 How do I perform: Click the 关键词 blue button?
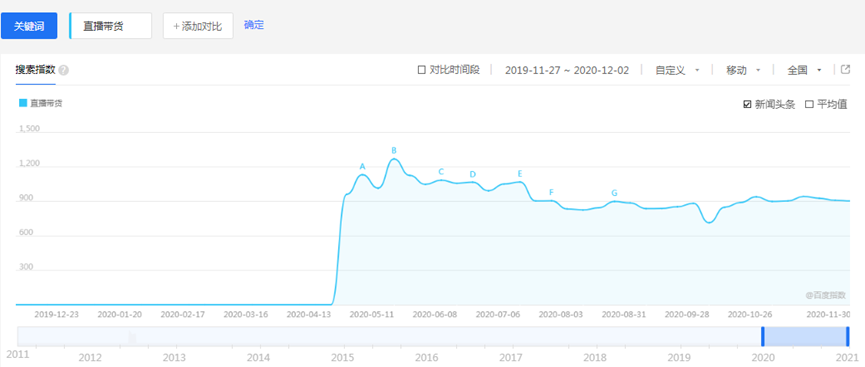click(x=29, y=26)
